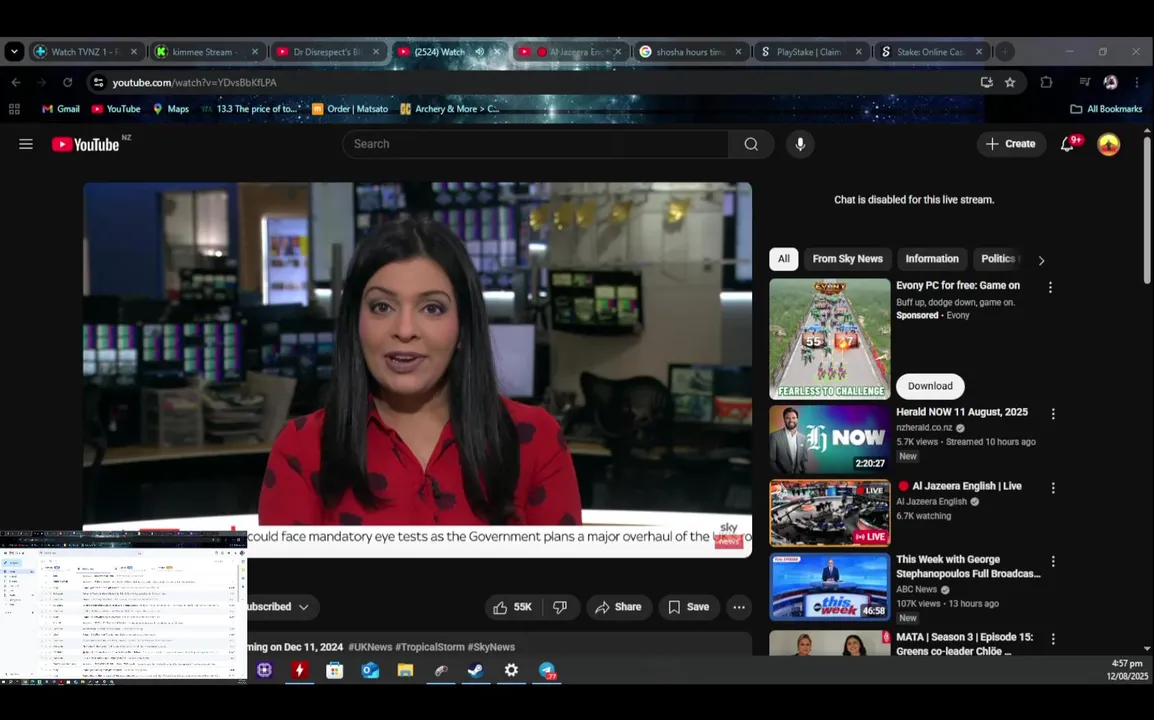Click the Create button

tap(1011, 144)
